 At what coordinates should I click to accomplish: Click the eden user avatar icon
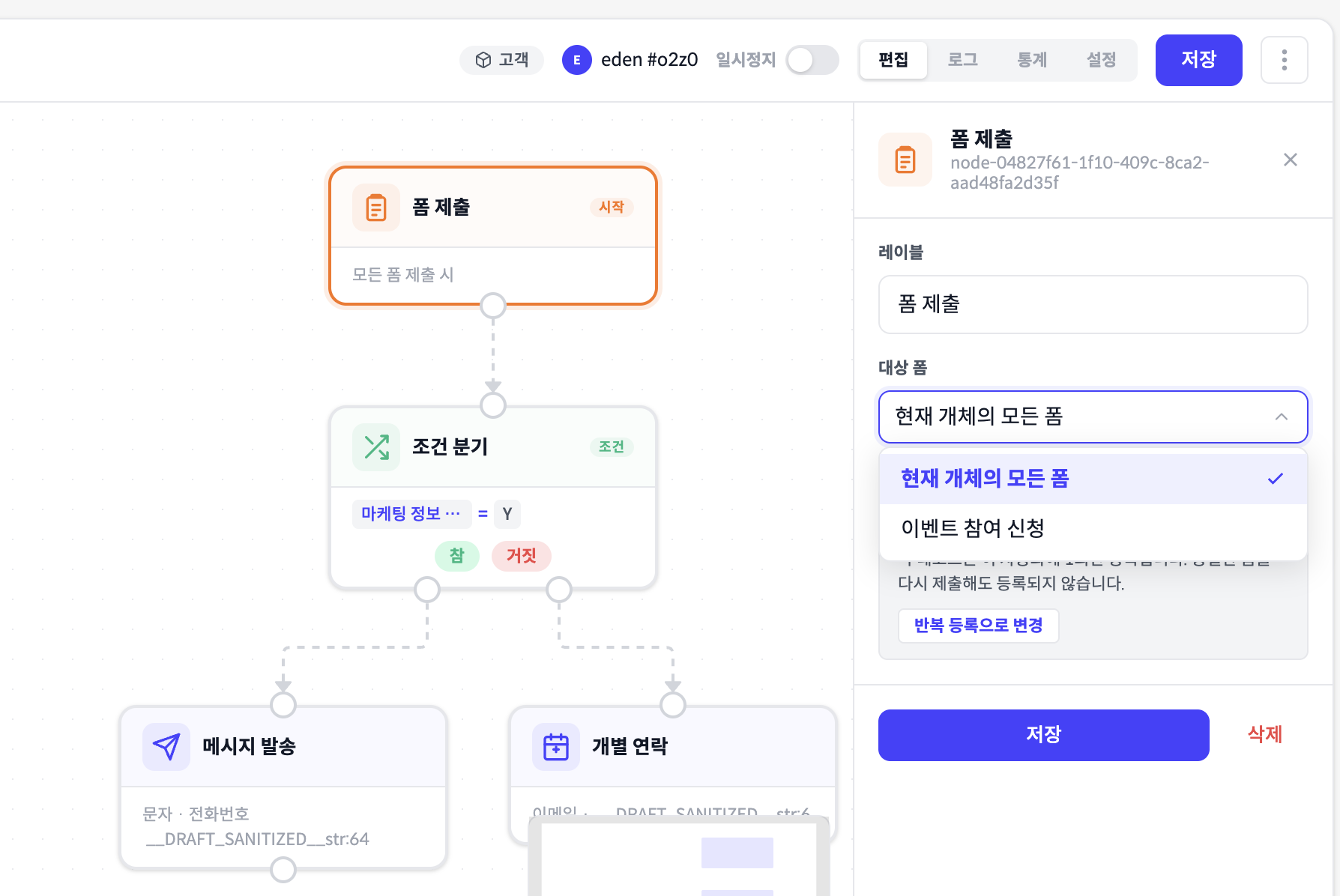point(576,60)
